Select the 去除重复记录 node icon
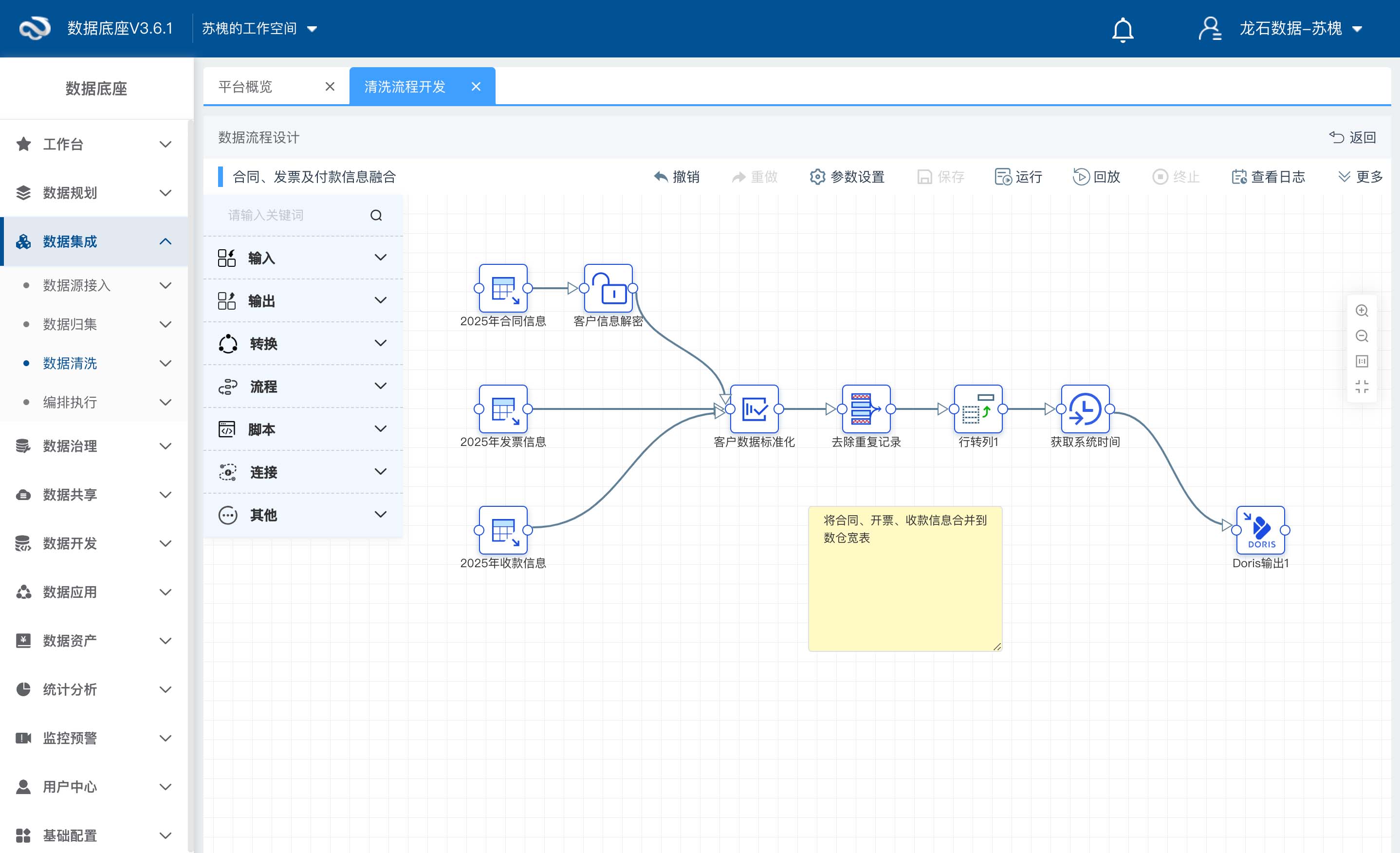Screen dimensions: 1400x853 [866, 408]
